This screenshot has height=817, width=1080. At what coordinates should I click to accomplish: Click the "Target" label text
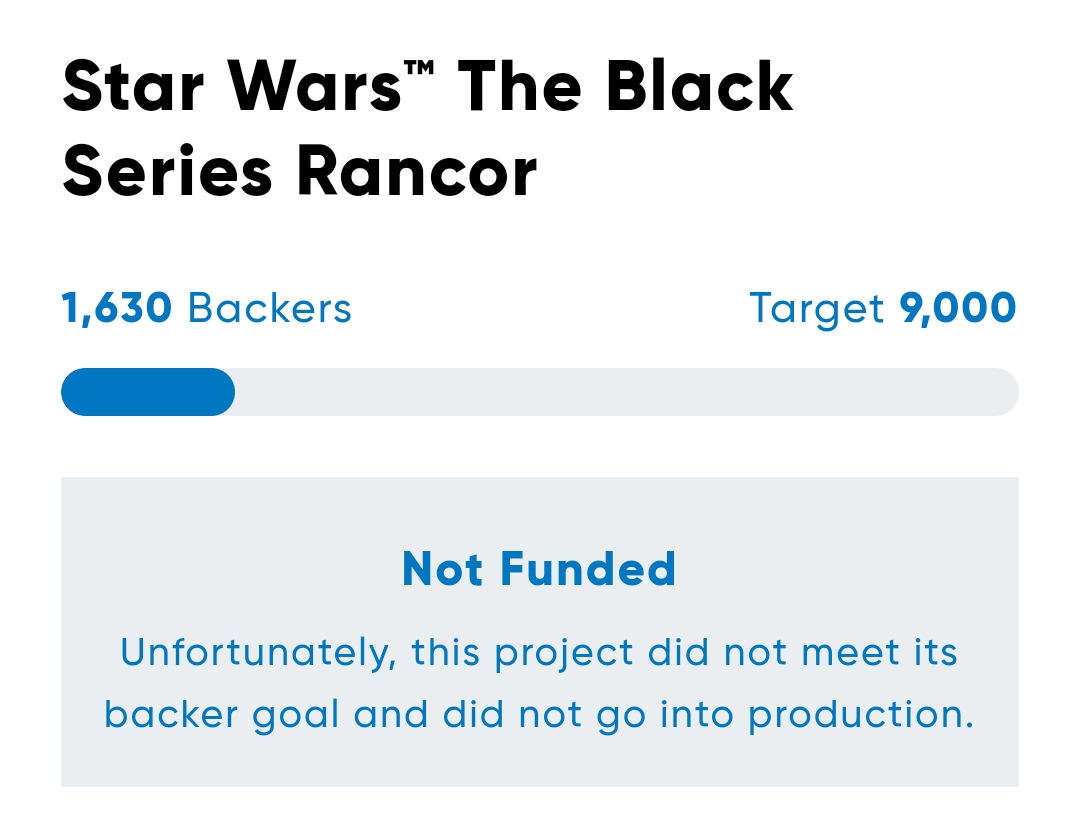coord(817,308)
